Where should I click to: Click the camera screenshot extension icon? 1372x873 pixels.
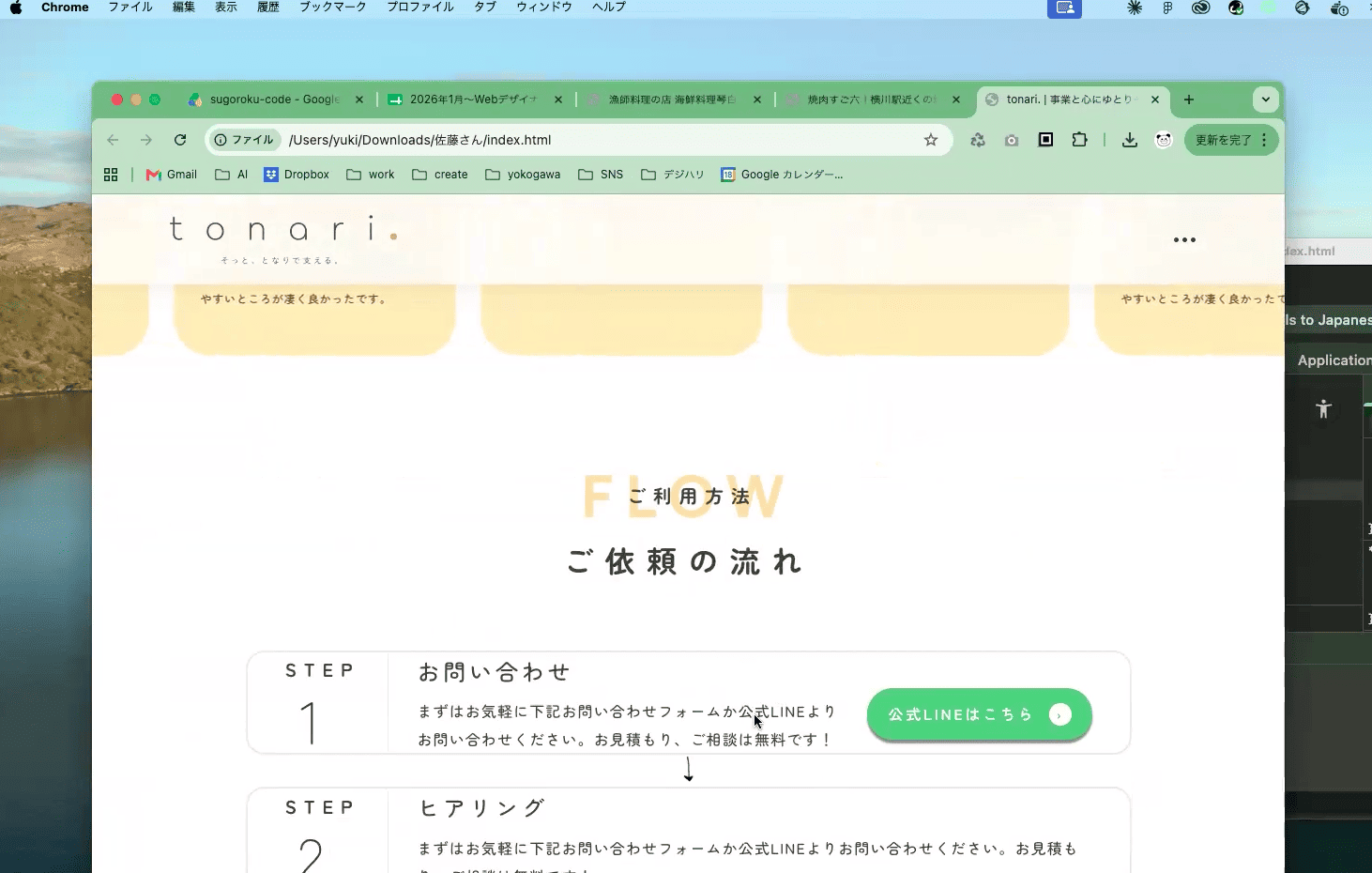(x=1012, y=140)
